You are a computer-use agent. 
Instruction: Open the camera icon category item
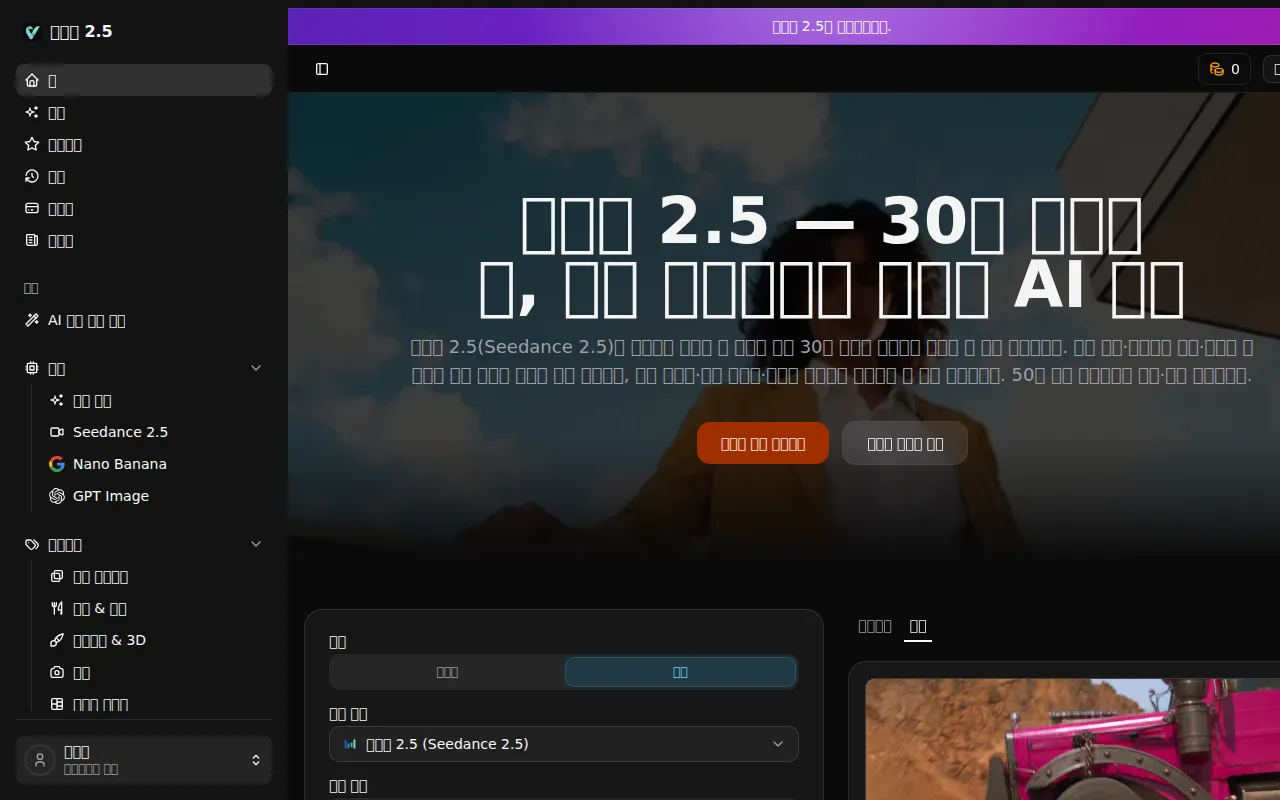point(156,672)
